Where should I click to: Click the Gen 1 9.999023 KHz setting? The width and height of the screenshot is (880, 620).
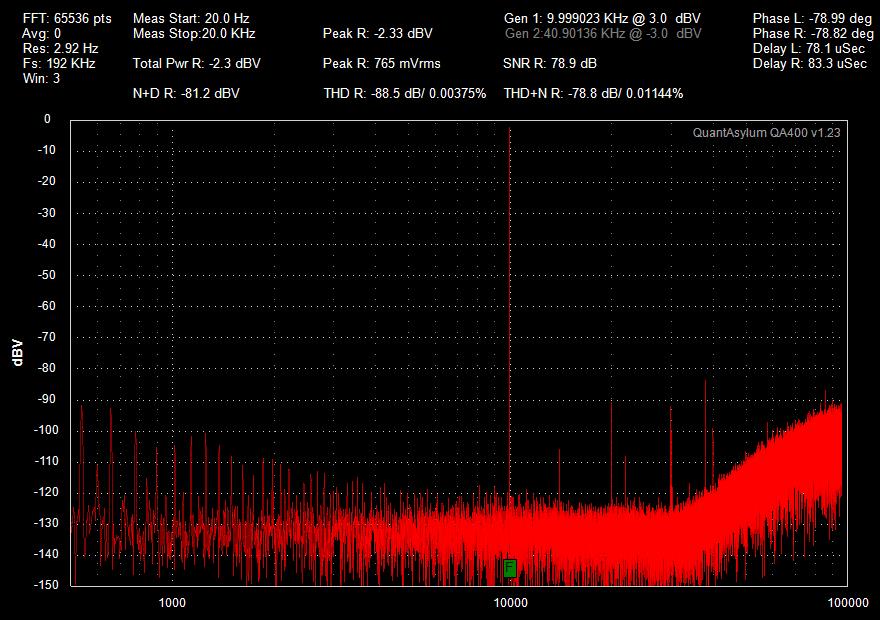tap(602, 19)
